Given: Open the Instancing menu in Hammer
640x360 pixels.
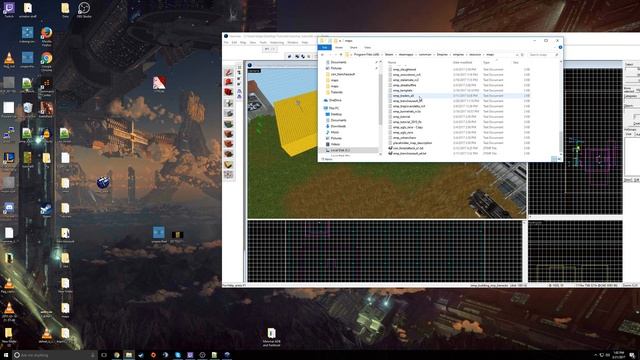Looking at the screenshot, I should tap(276, 42).
